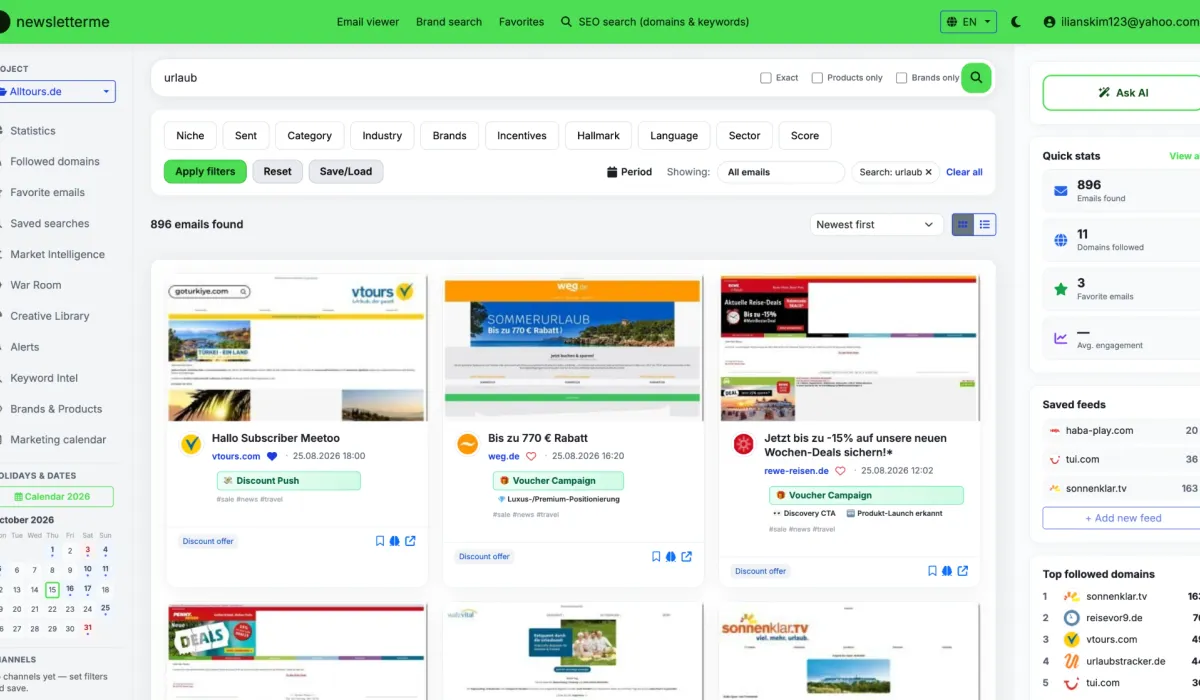Favorite weg.de with the heart toggle
Screen dimensions: 1200x700
click(x=531, y=456)
